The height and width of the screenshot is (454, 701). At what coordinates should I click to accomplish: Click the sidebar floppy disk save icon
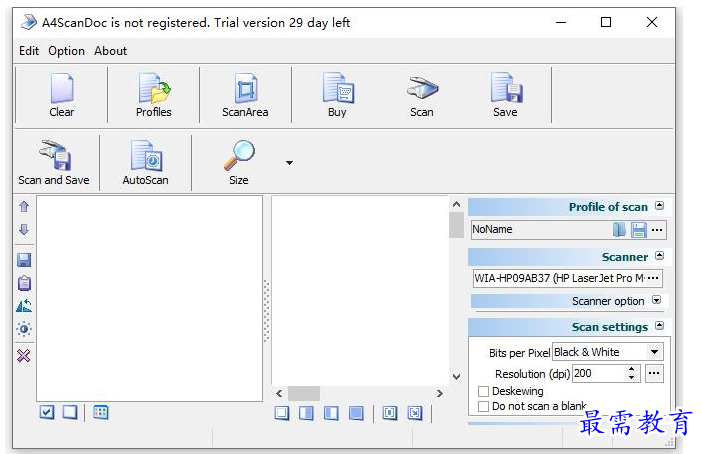point(24,260)
